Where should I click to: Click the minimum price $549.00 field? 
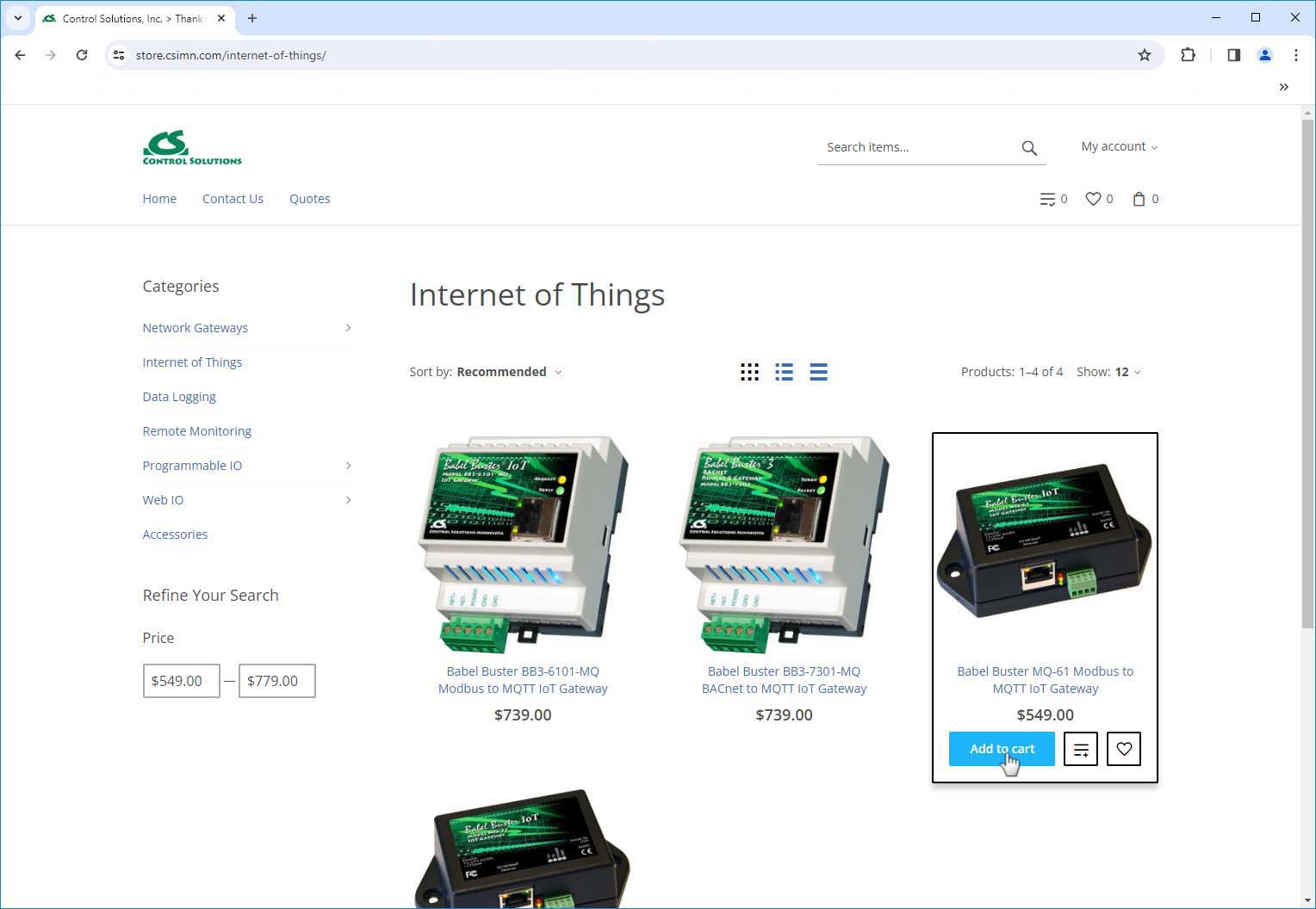pyautogui.click(x=181, y=681)
